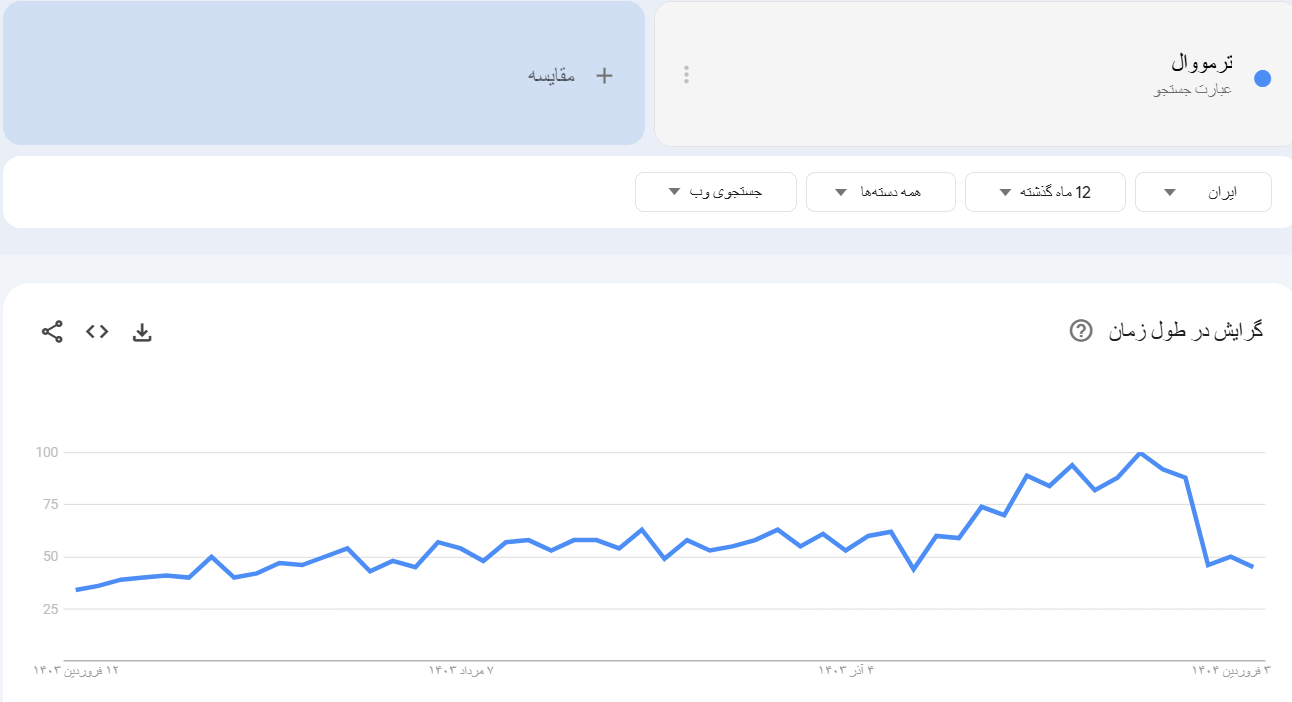Image resolution: width=1292 pixels, height=702 pixels.
Task: Click the blue dot marker next to ترموال
Action: 1262,75
